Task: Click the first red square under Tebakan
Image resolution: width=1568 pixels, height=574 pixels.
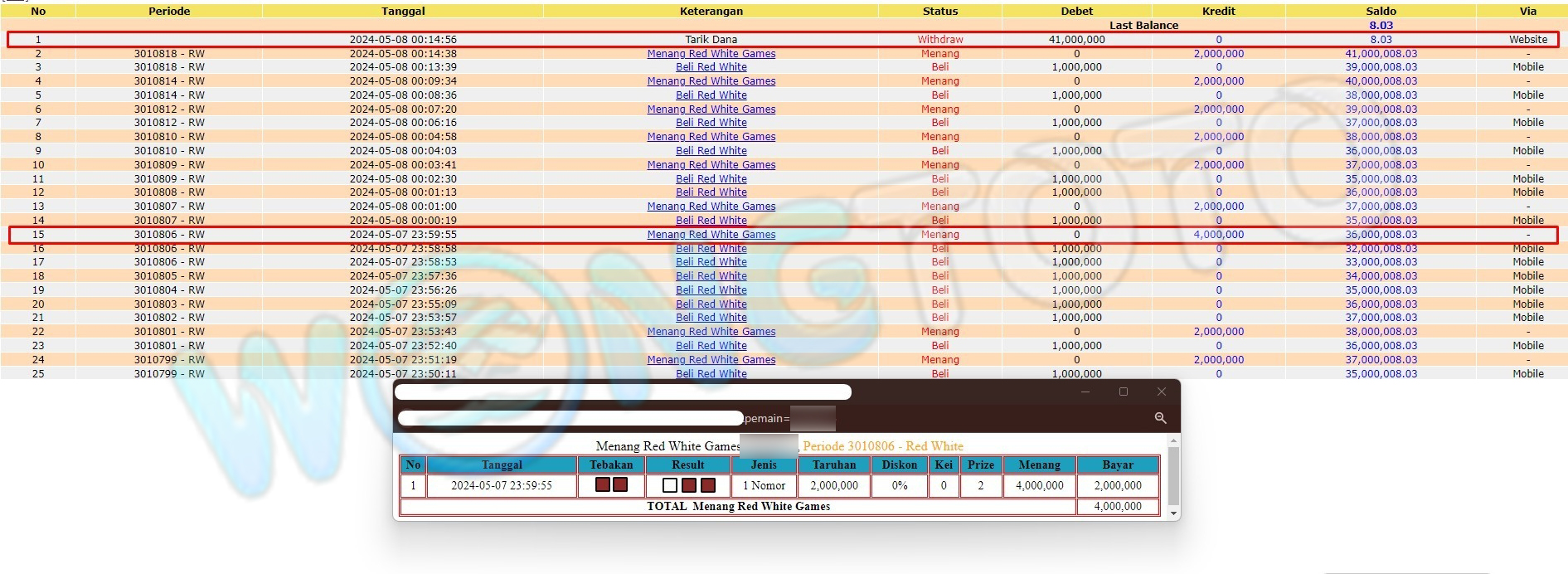Action: pyautogui.click(x=603, y=484)
